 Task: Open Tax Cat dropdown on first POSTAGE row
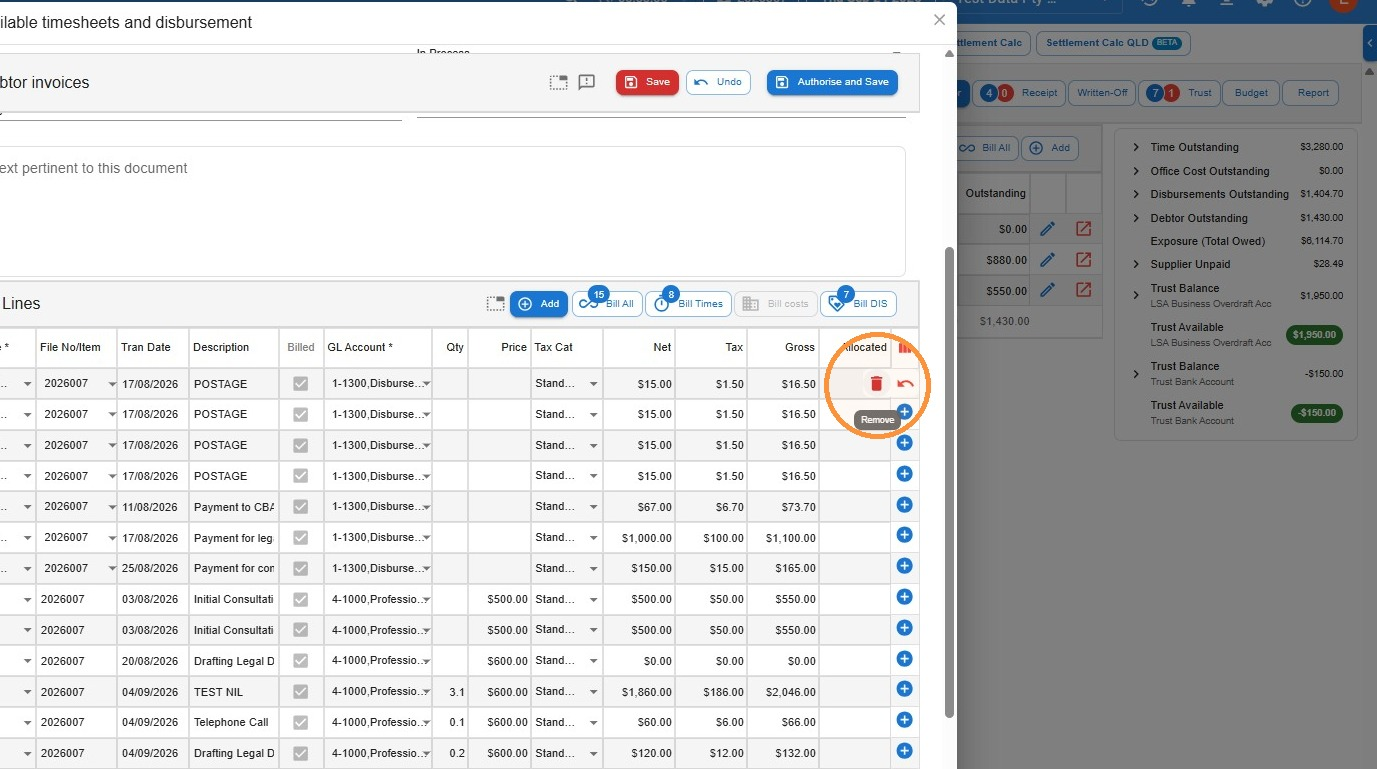coord(593,384)
